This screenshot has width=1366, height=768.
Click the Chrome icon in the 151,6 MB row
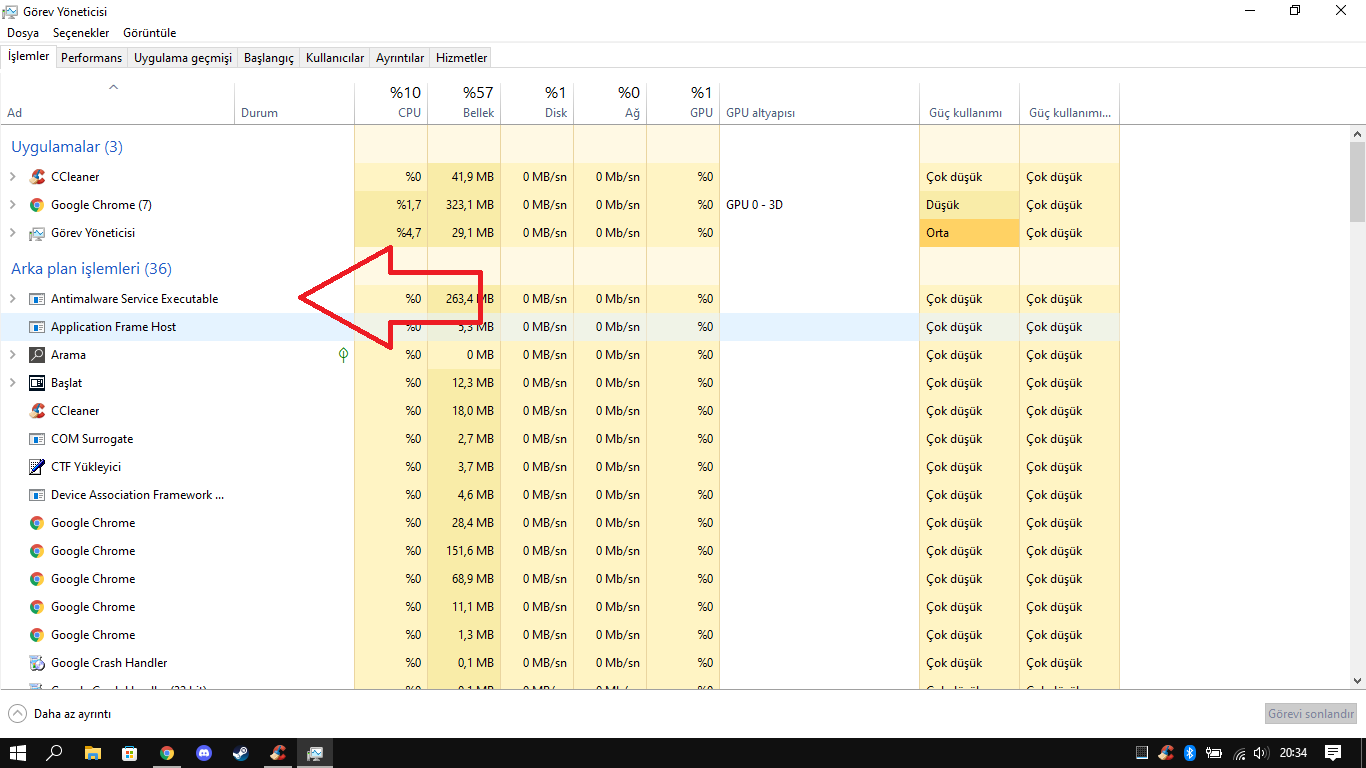pyautogui.click(x=37, y=551)
